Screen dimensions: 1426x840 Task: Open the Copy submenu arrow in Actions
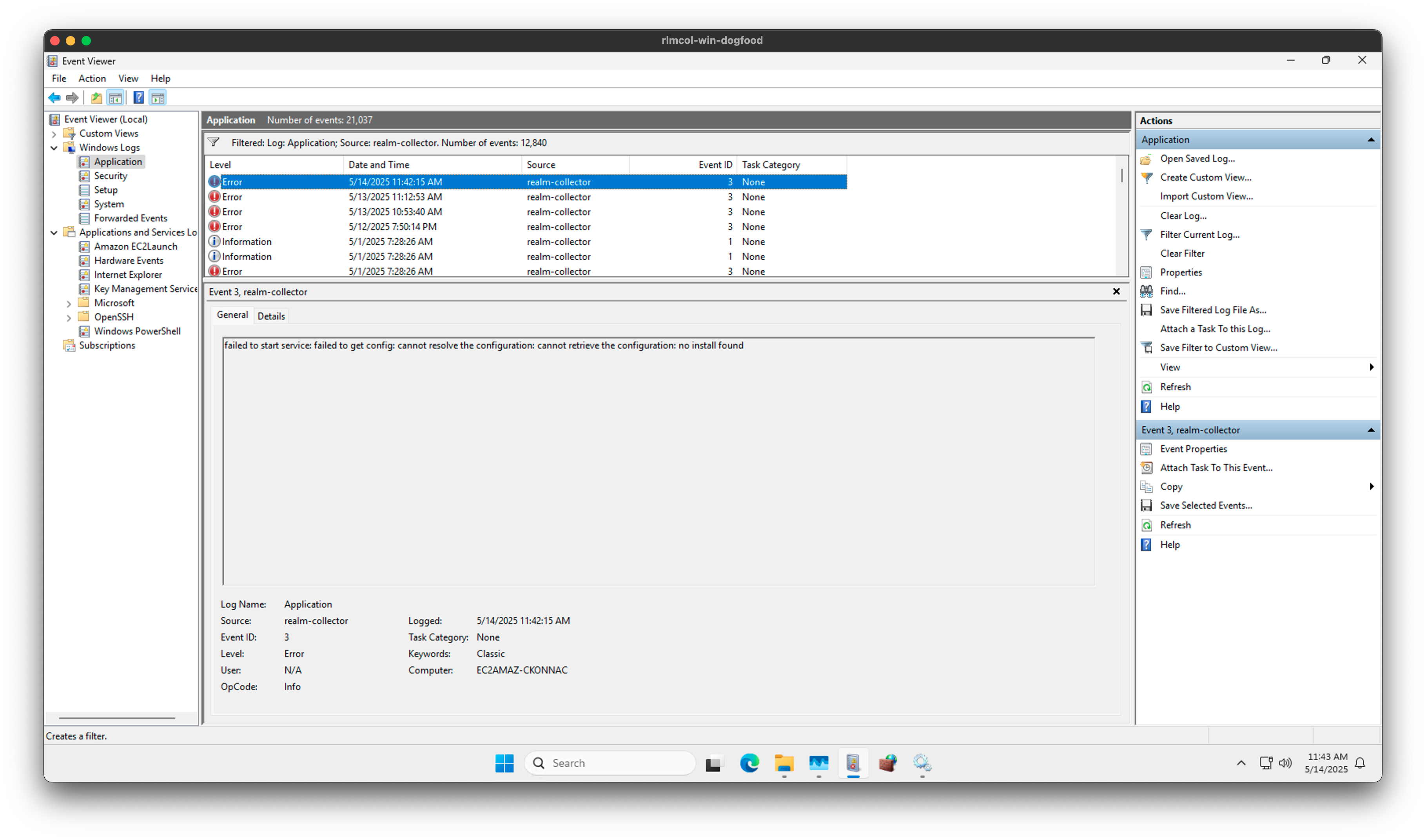[x=1371, y=487]
